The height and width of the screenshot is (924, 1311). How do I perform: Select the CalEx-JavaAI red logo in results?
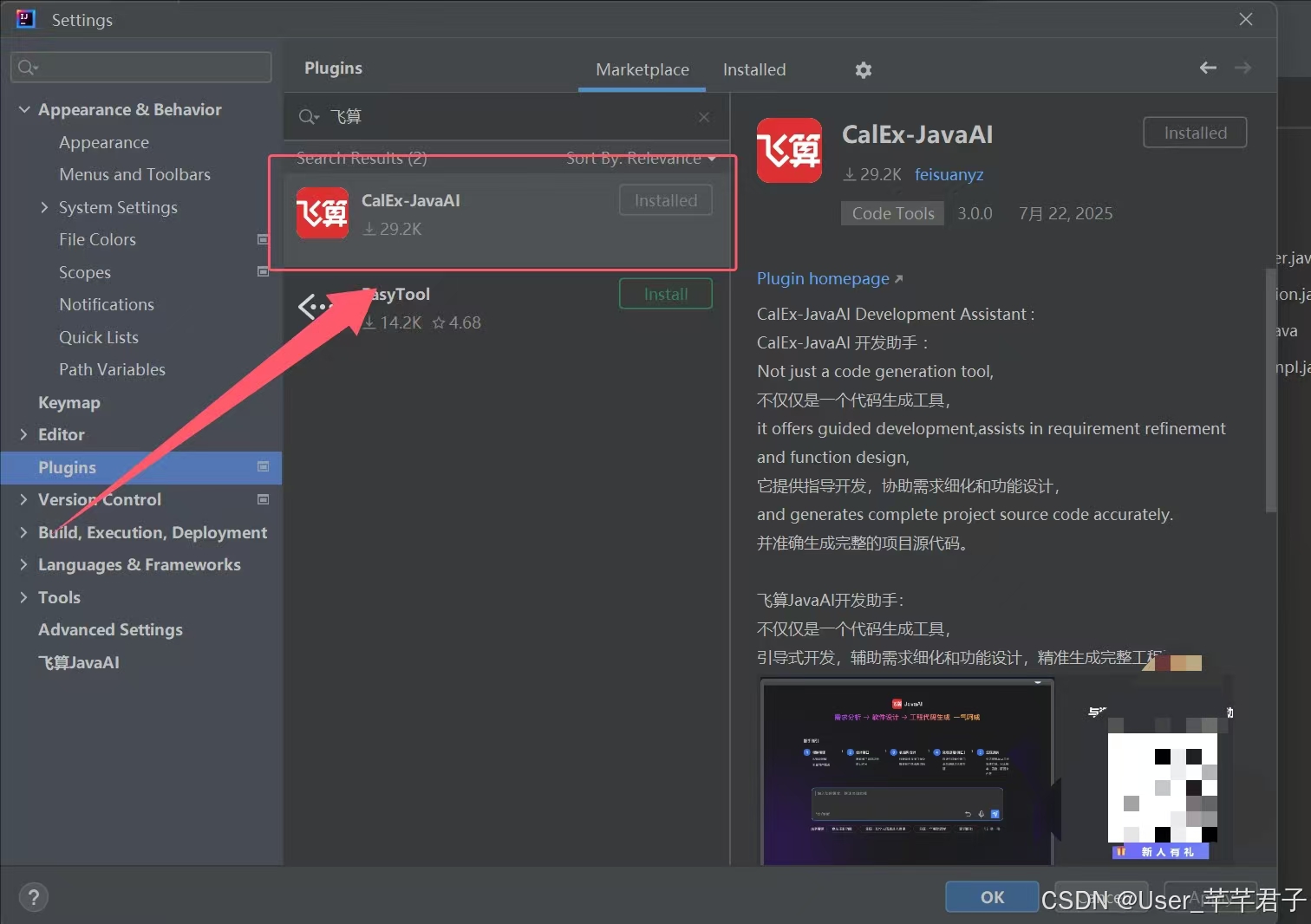tap(323, 213)
